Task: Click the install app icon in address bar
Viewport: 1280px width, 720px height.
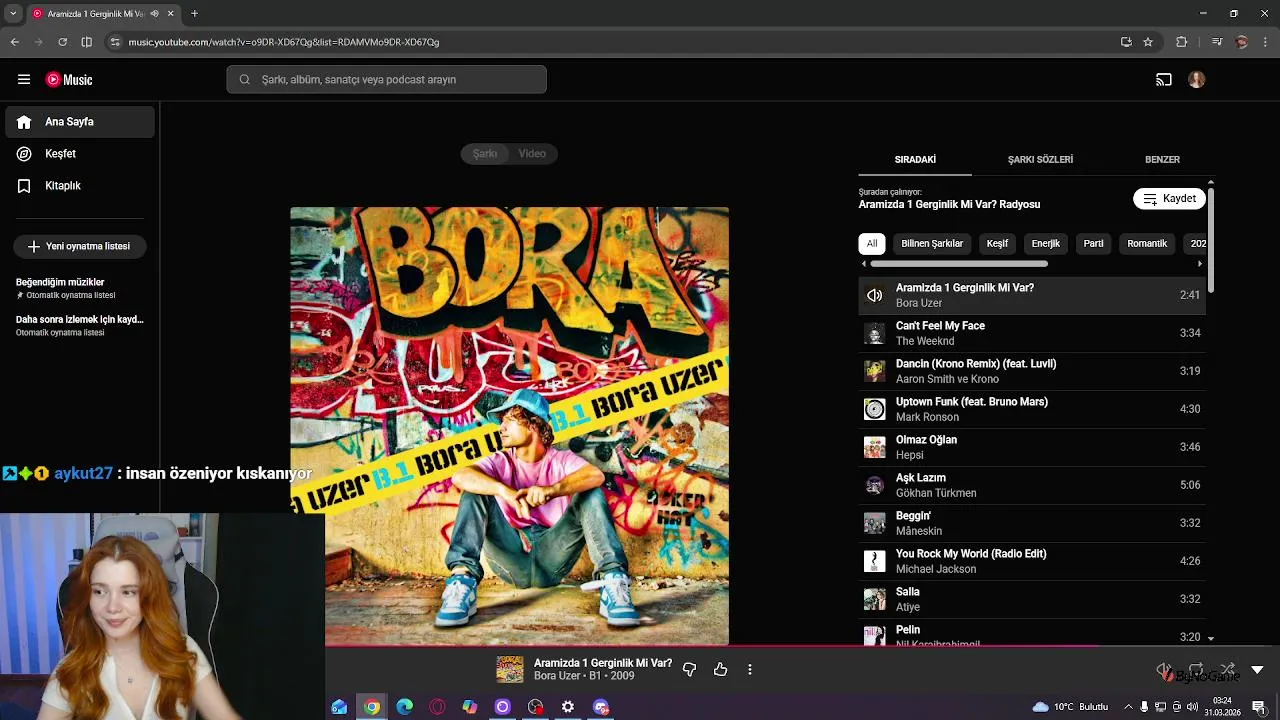Action: click(x=1126, y=42)
